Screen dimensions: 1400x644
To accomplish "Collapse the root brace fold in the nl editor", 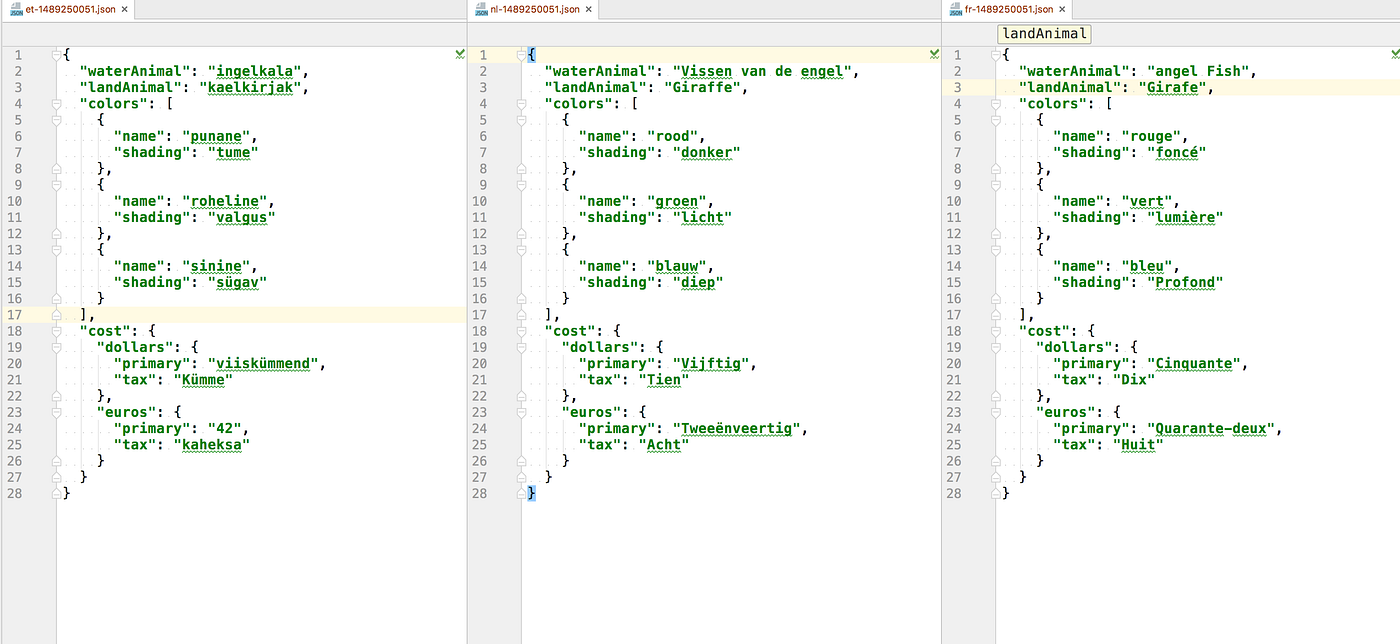I will coord(520,54).
